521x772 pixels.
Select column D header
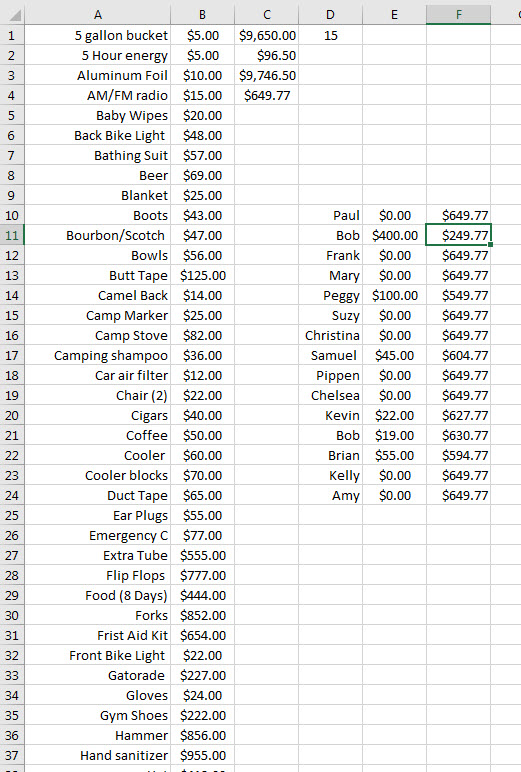click(330, 15)
